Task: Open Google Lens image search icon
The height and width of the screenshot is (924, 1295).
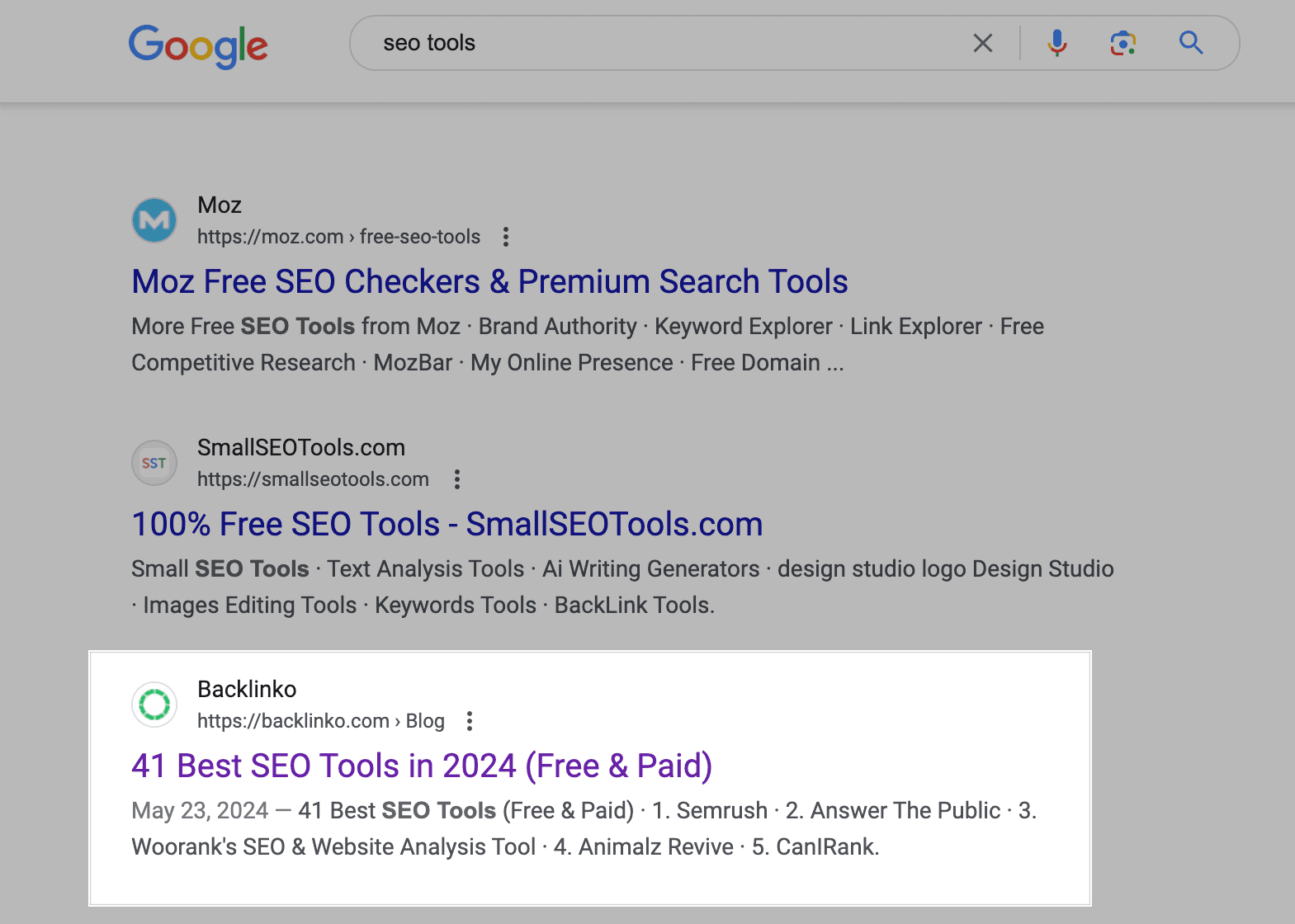Action: (1123, 43)
